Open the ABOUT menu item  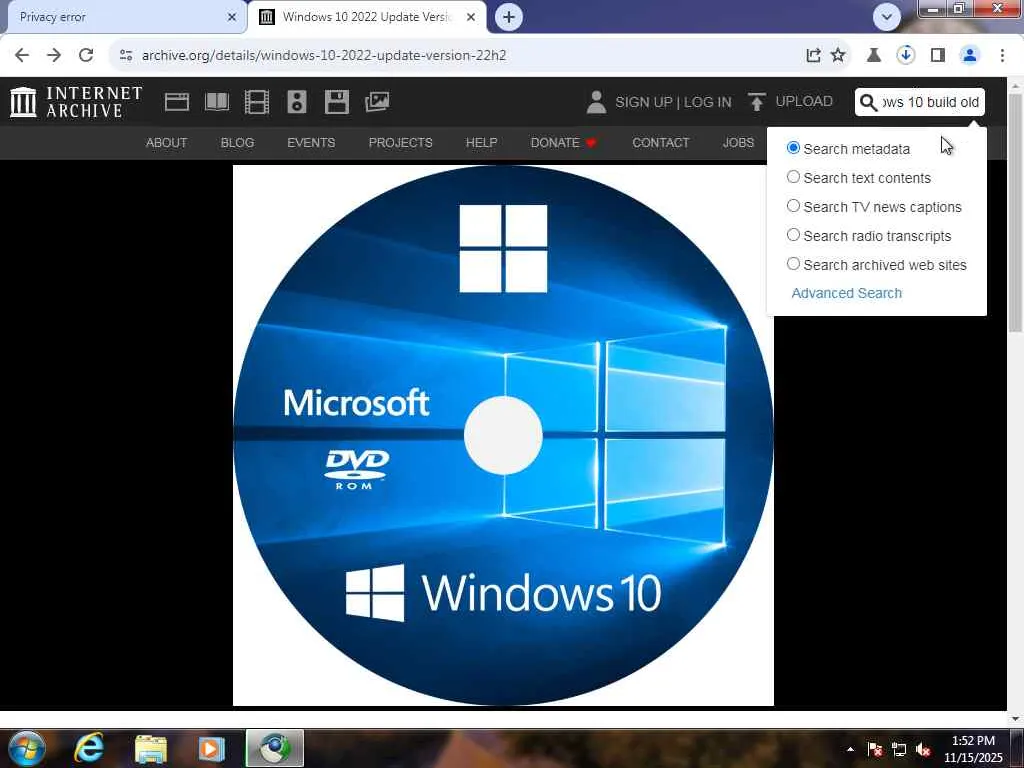click(x=167, y=142)
